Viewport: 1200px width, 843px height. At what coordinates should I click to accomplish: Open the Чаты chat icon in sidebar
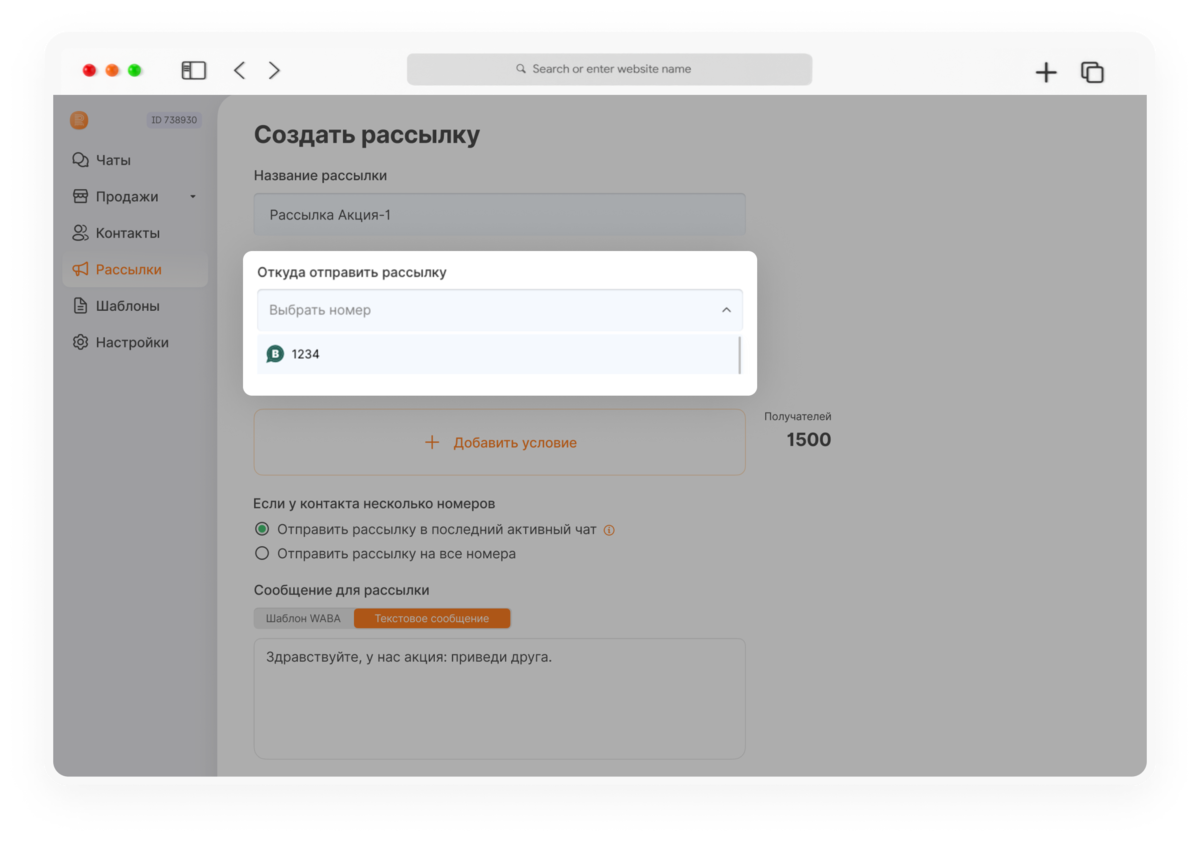tap(80, 160)
